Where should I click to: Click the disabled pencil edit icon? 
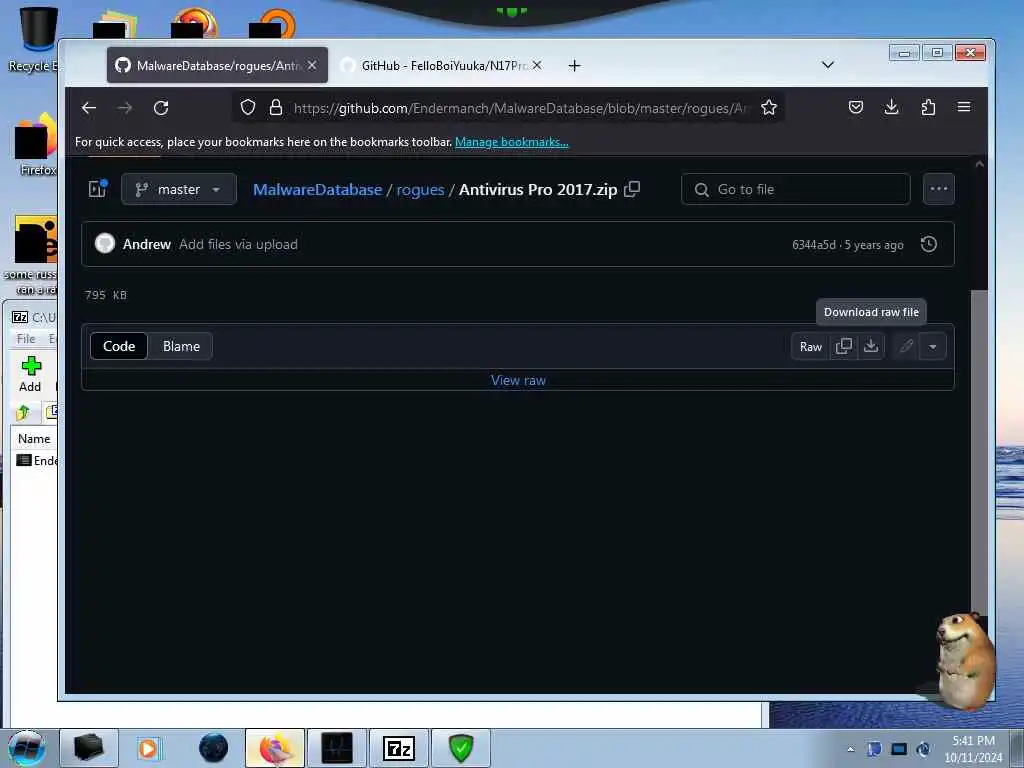pos(906,346)
